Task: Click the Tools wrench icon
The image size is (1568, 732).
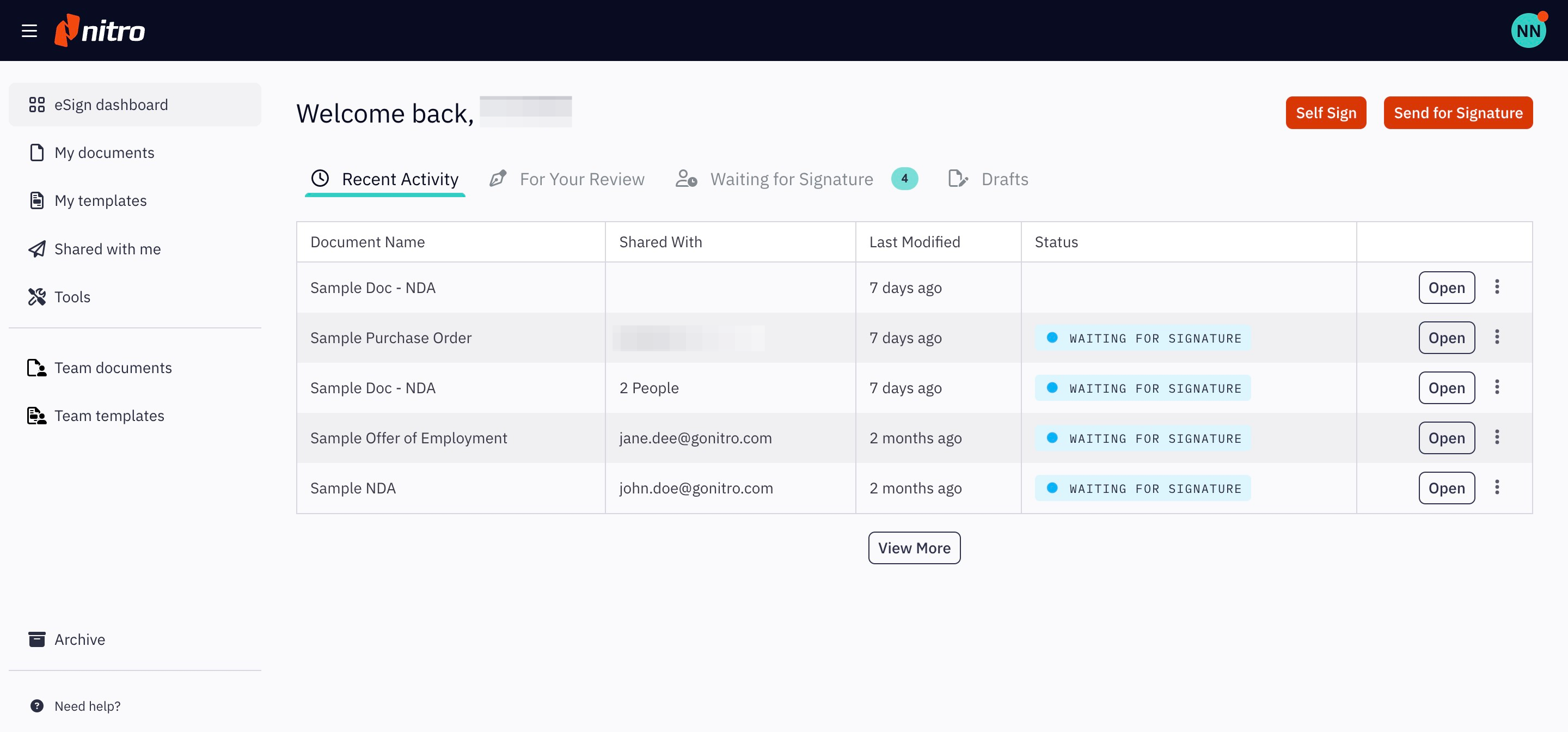Action: coord(36,297)
